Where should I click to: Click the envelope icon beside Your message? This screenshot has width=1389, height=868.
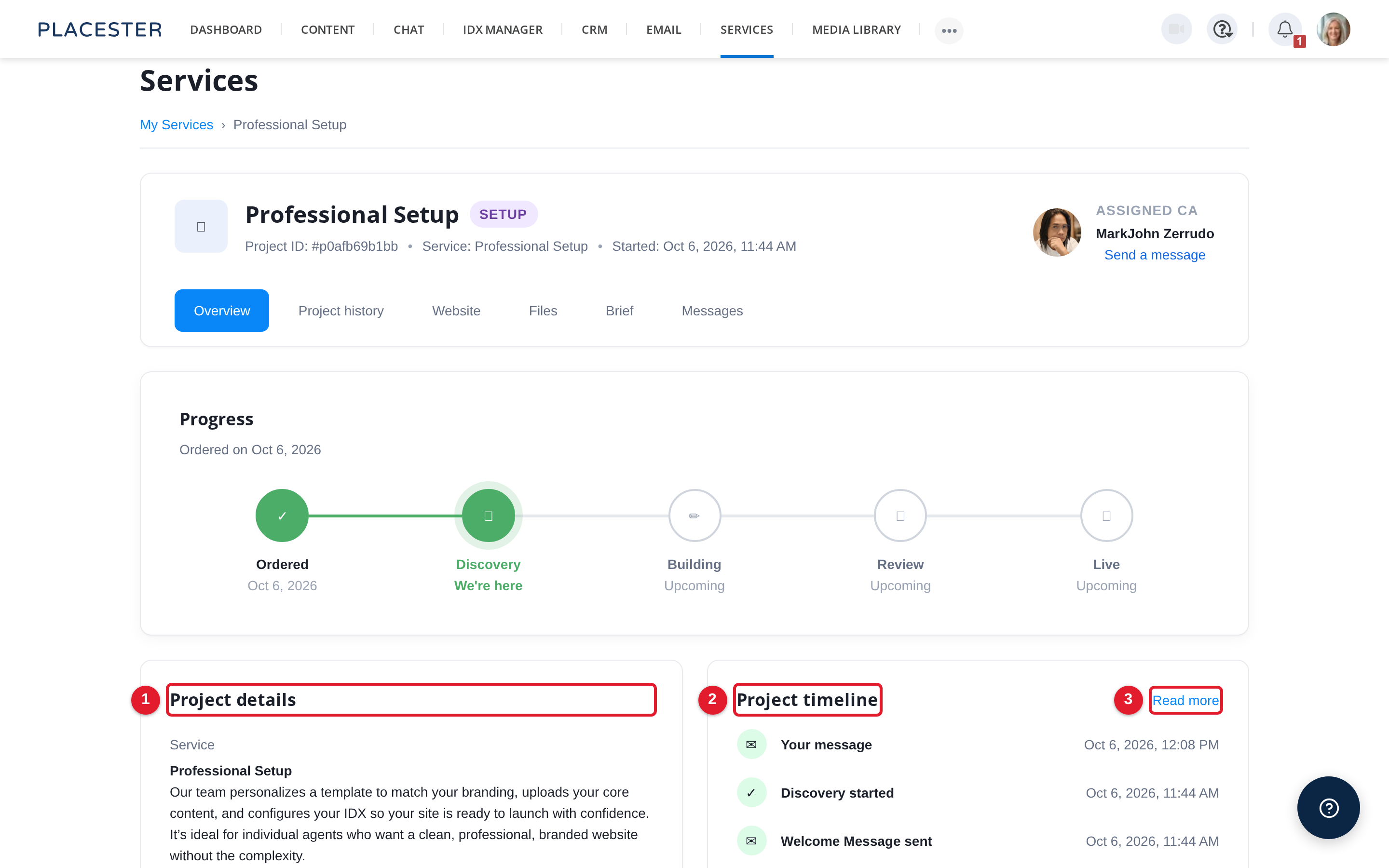(751, 745)
